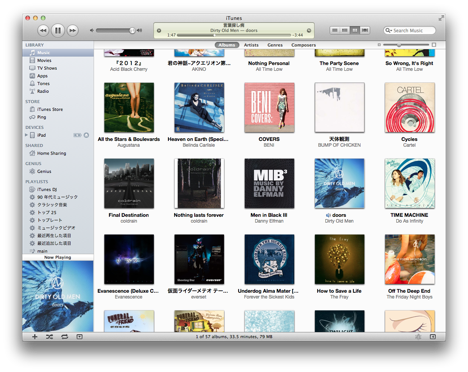Open Home Sharing
Screen dimensions: 468x372
[58, 153]
